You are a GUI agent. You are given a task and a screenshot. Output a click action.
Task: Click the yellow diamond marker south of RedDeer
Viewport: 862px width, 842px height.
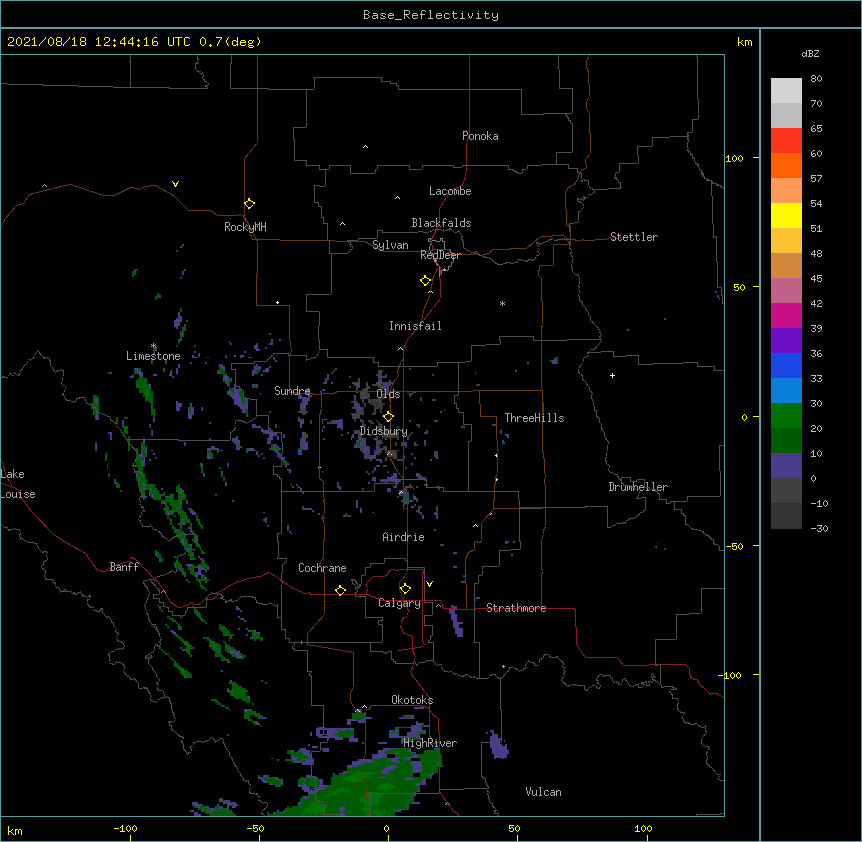click(x=425, y=281)
